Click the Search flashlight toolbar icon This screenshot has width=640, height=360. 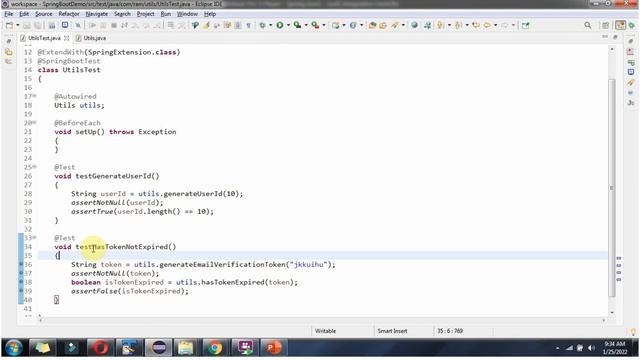point(395,25)
